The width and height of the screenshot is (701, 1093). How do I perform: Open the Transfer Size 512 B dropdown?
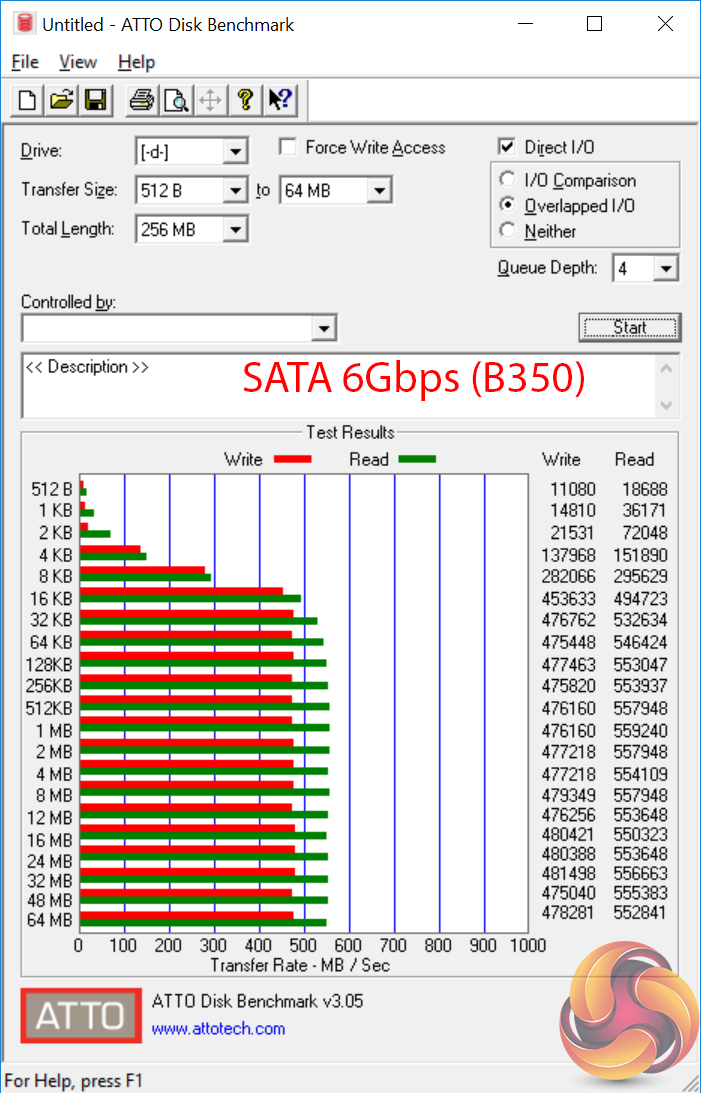[235, 190]
